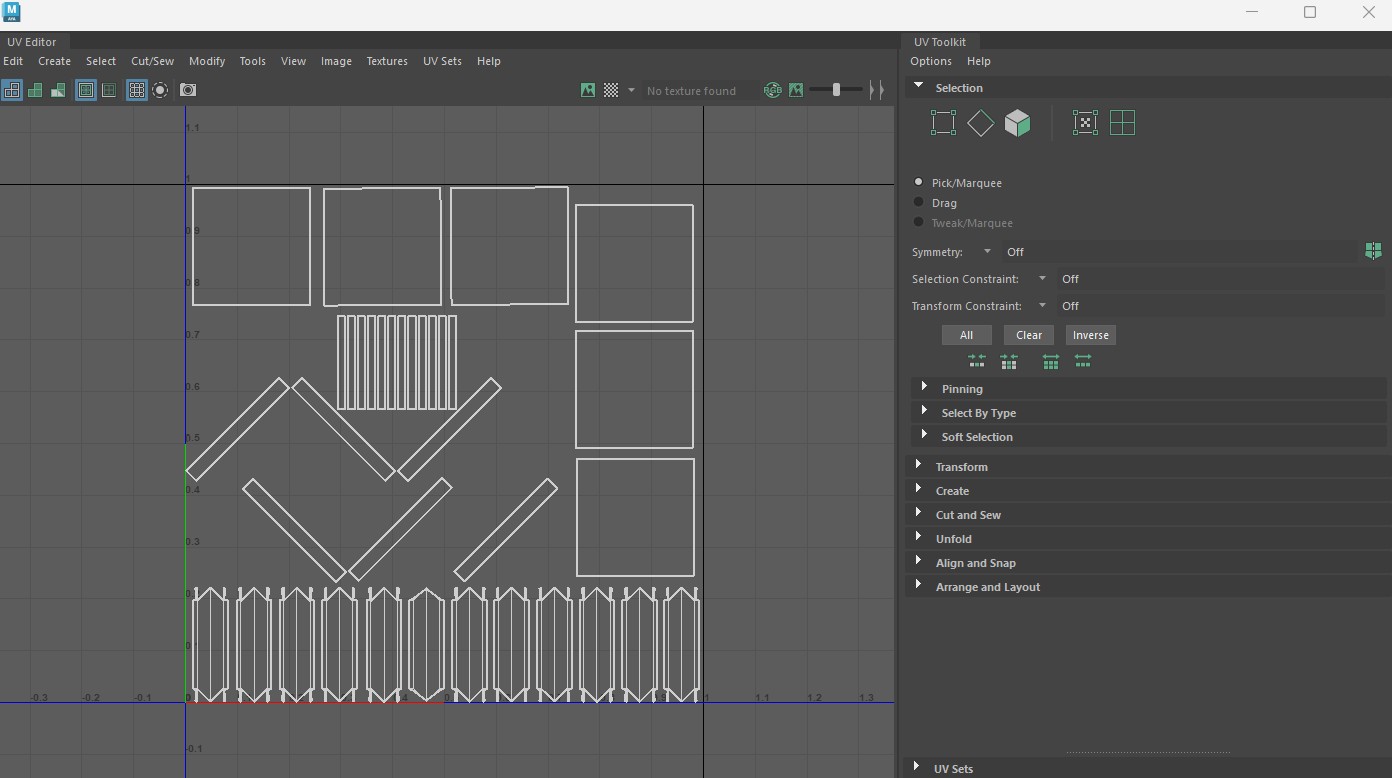This screenshot has height=778, width=1392.
Task: Open the Modify menu
Action: pos(207,61)
